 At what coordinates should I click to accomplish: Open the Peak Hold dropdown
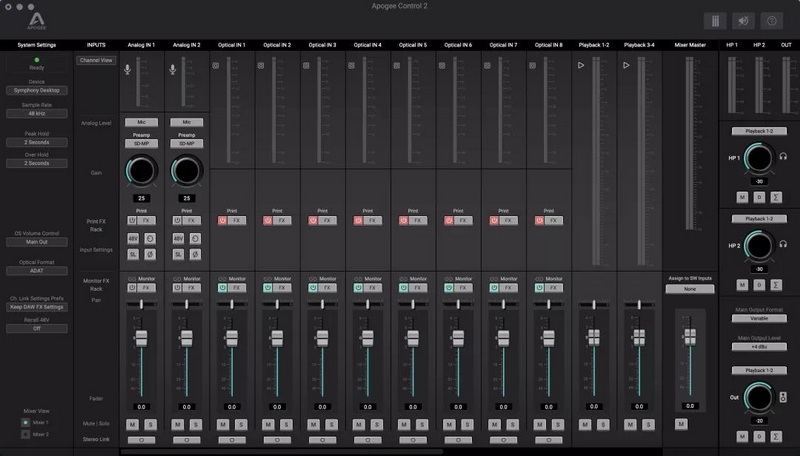pyautogui.click(x=37, y=142)
